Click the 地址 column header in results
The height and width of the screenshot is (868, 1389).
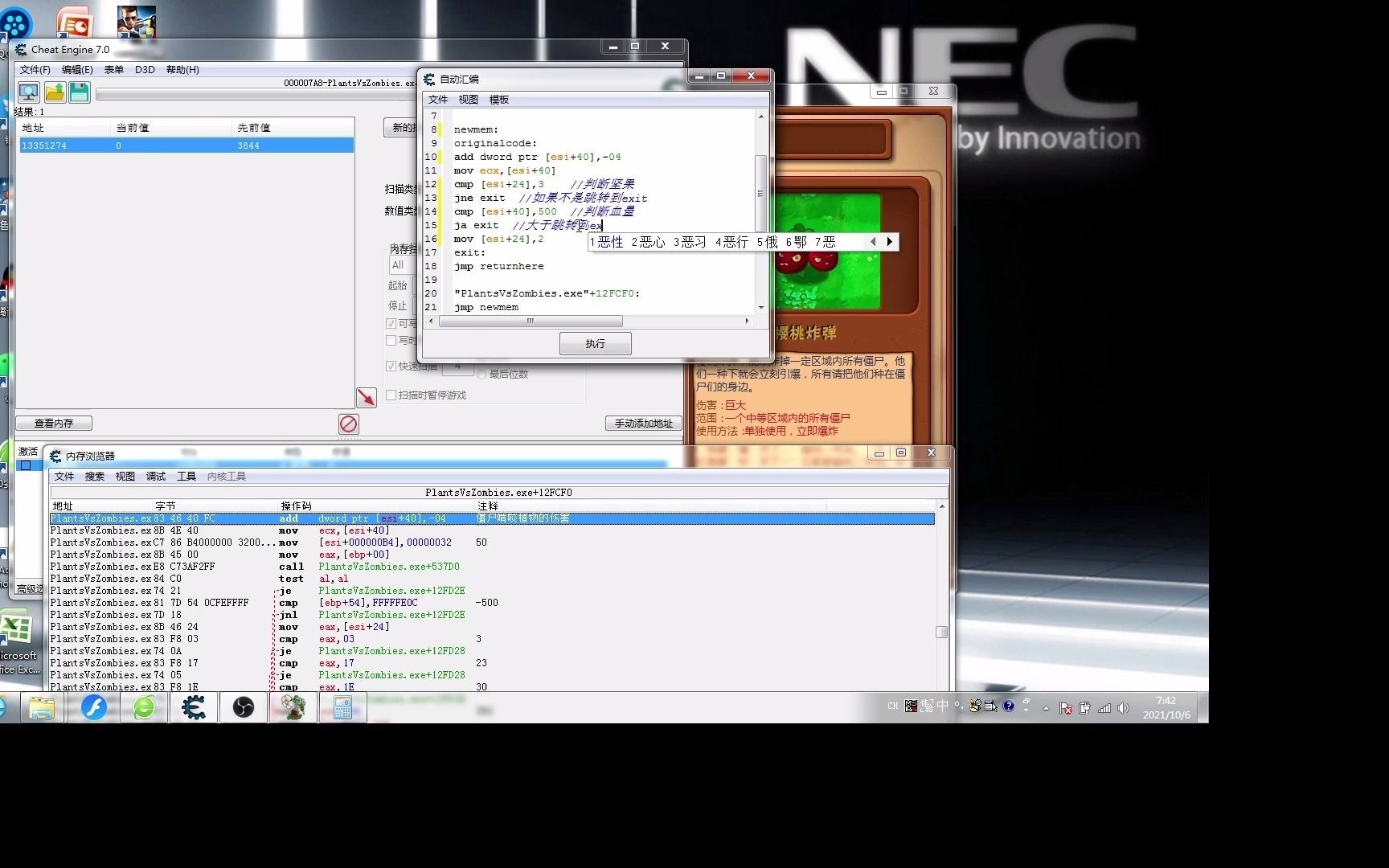pyautogui.click(x=64, y=128)
